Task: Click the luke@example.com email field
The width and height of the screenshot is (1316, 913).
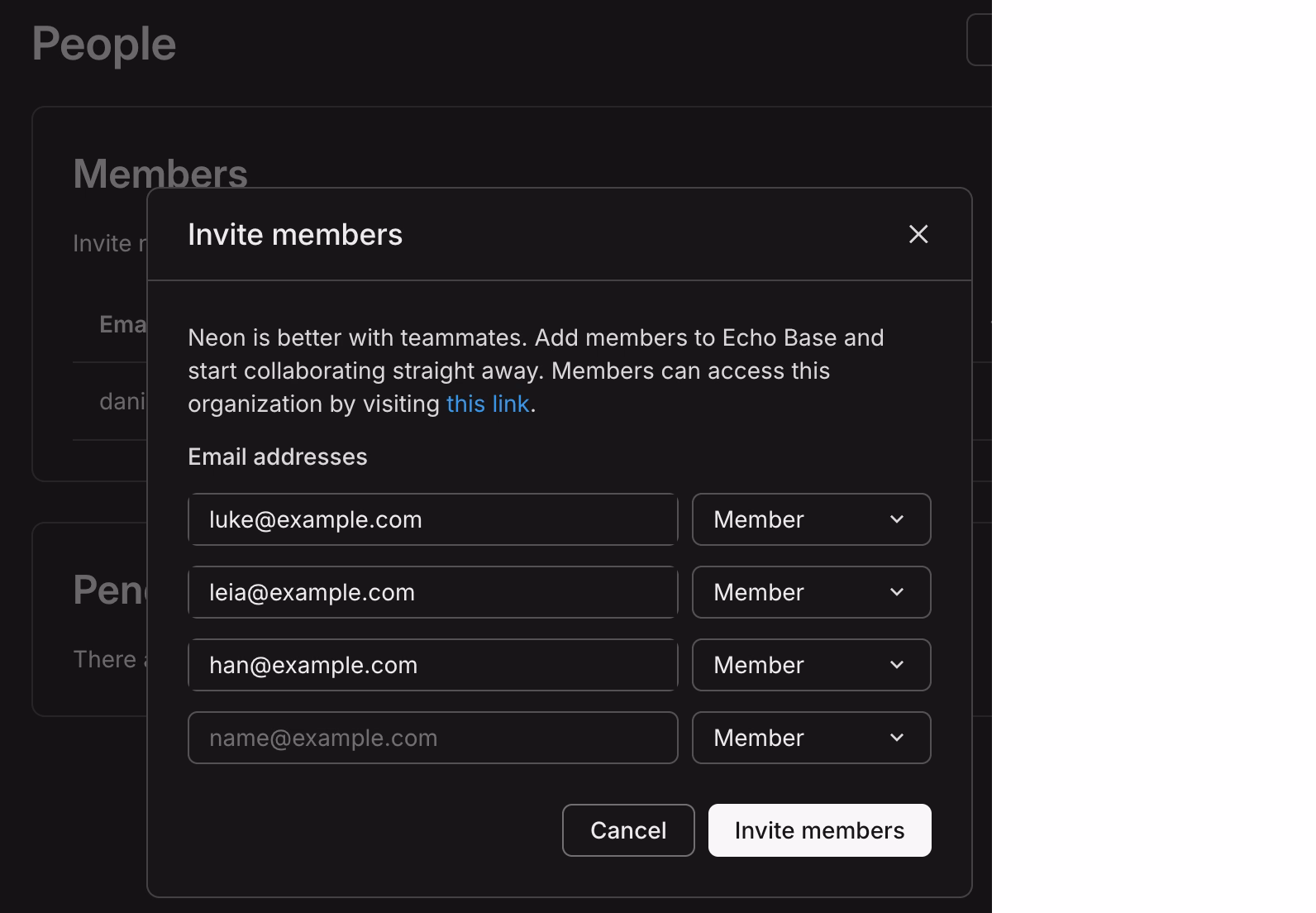Action: point(432,519)
